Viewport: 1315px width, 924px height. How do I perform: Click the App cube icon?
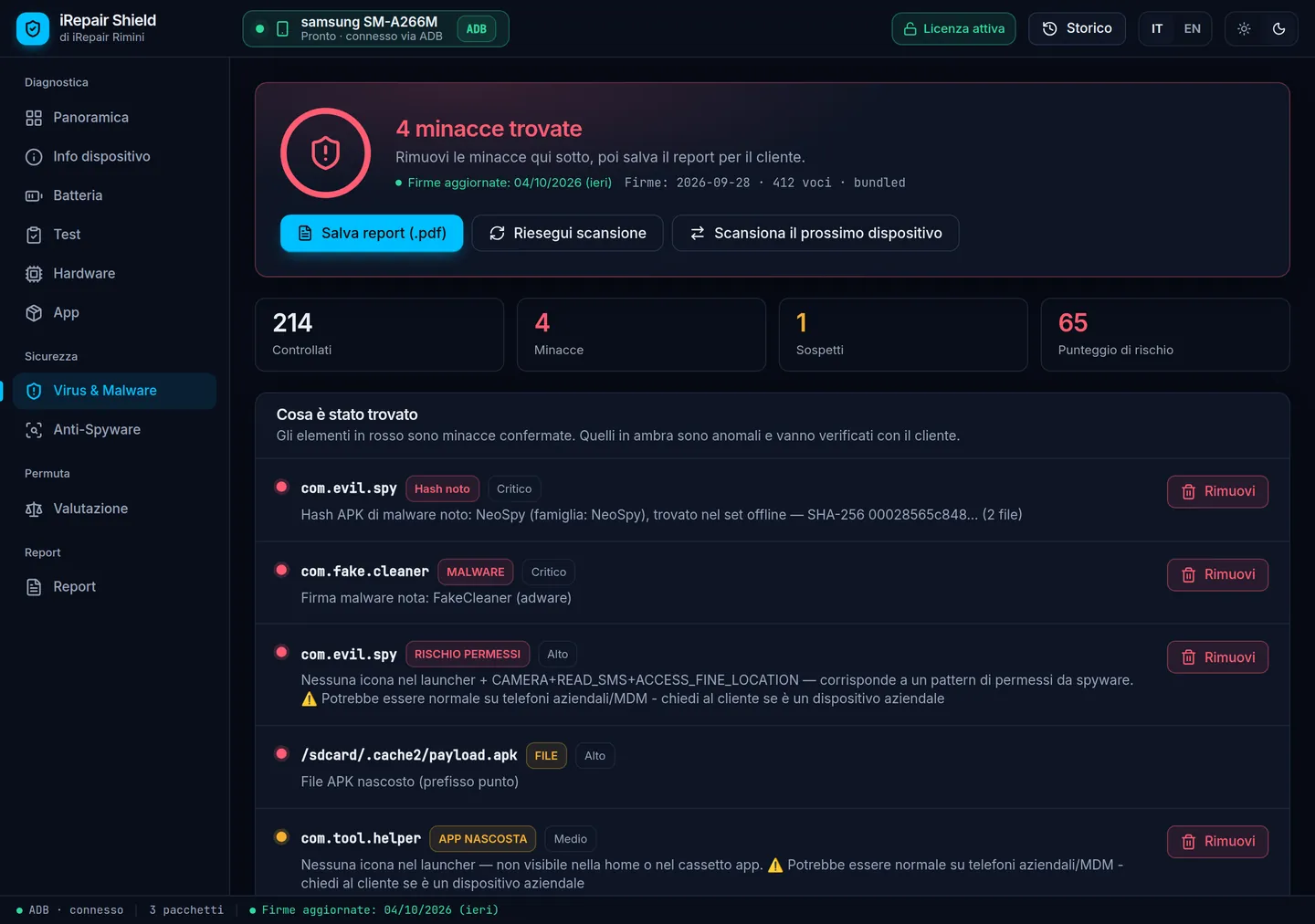coord(34,312)
